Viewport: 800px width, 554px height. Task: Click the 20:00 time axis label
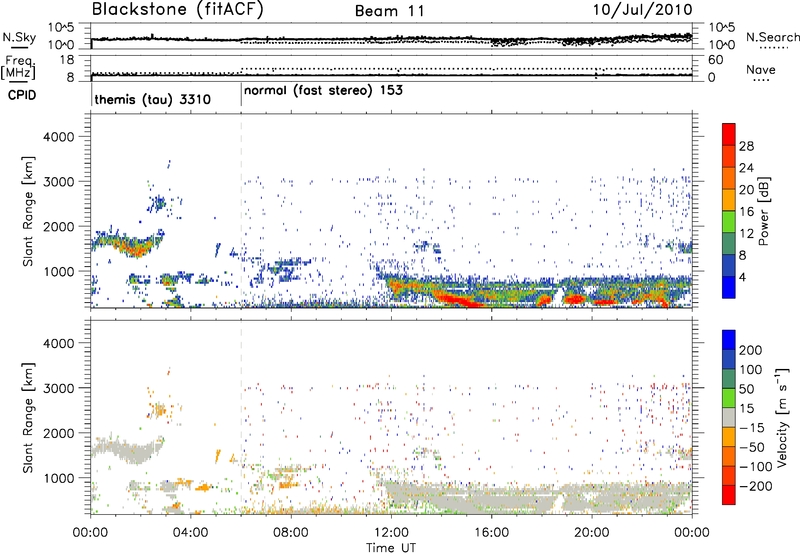click(x=592, y=533)
